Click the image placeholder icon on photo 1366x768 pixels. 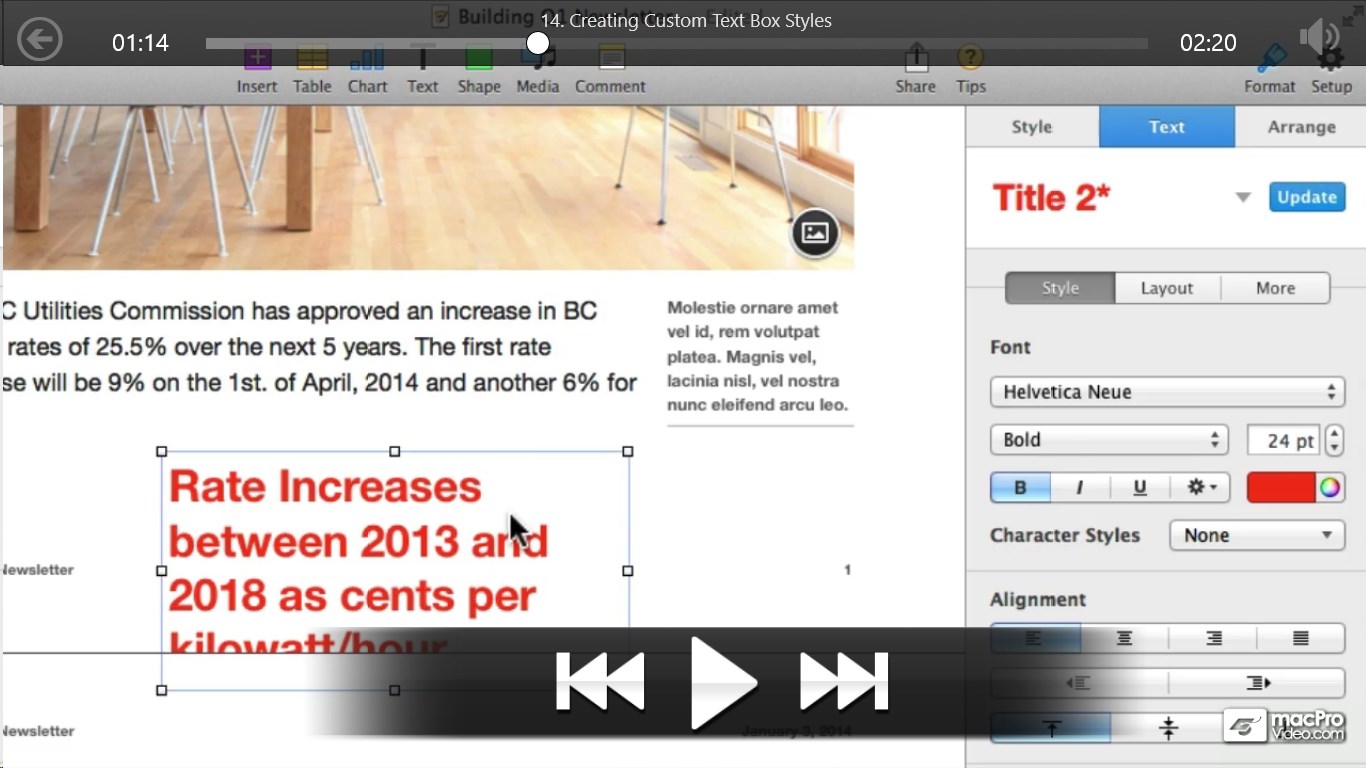click(x=815, y=233)
